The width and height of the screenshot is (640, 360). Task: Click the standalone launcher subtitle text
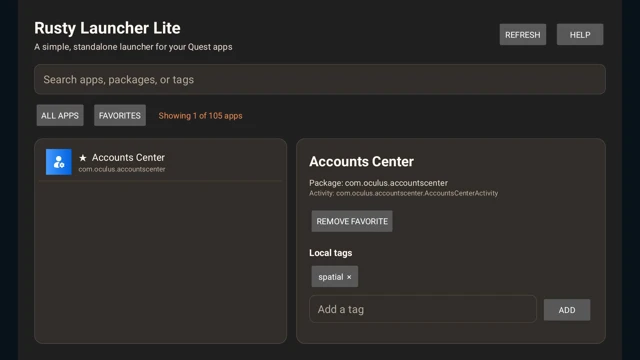(133, 47)
